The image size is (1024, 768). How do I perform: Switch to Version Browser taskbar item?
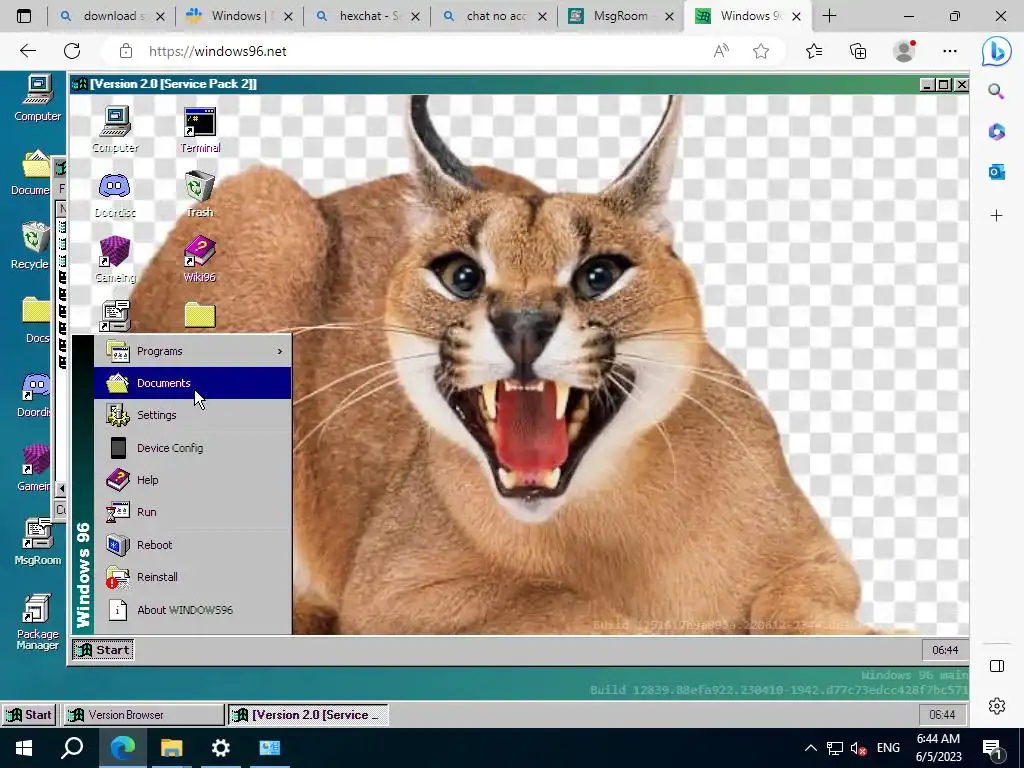pyautogui.click(x=143, y=715)
